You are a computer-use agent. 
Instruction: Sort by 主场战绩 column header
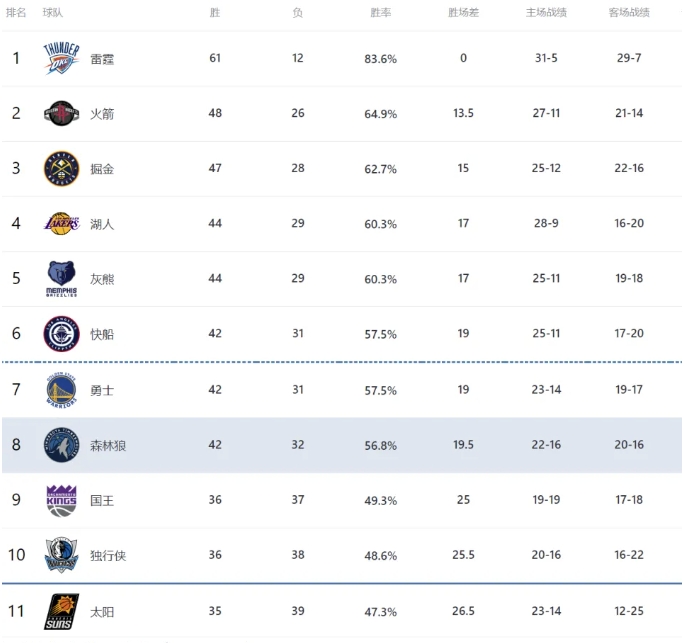click(x=546, y=13)
